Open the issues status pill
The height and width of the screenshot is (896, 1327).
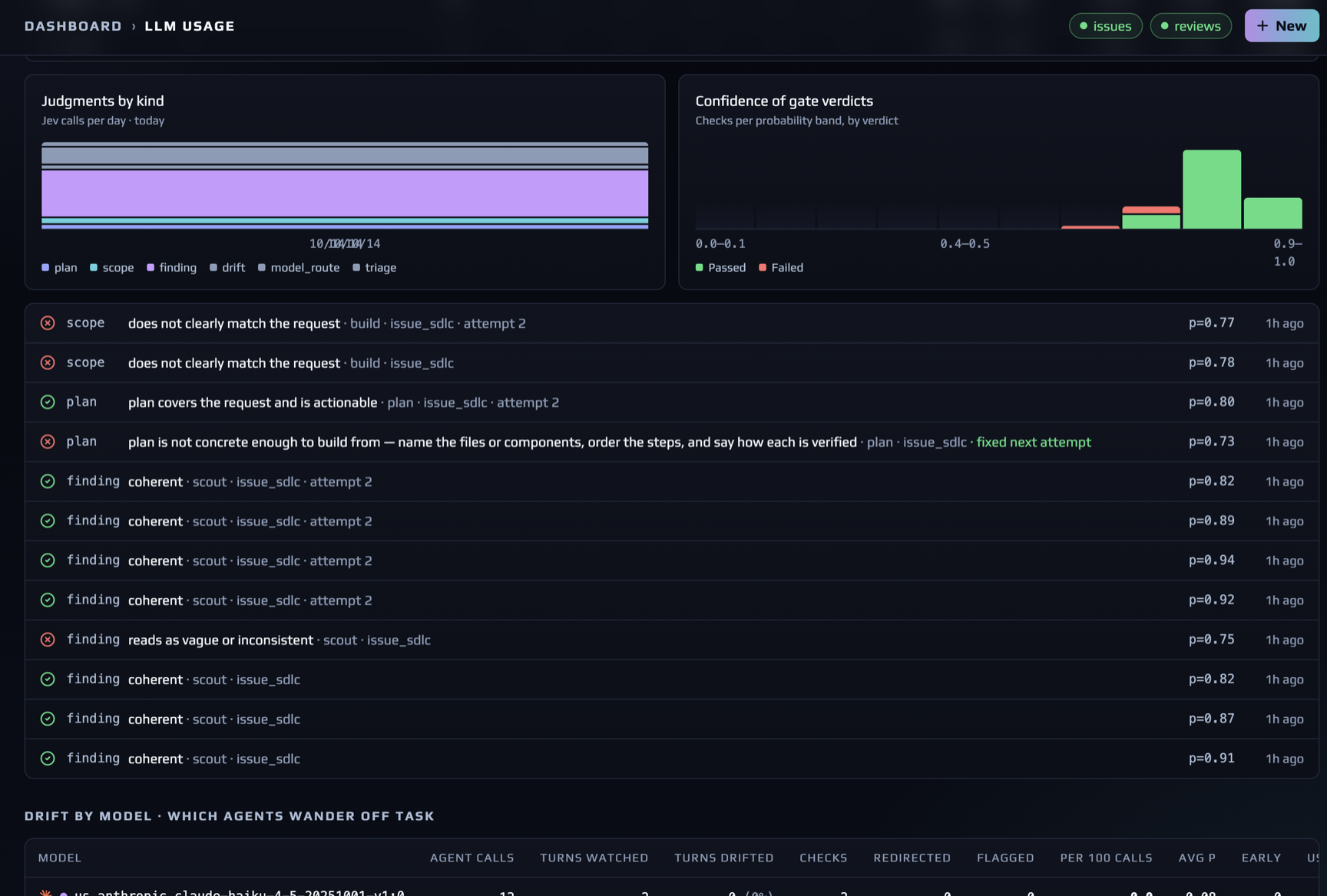(1105, 26)
